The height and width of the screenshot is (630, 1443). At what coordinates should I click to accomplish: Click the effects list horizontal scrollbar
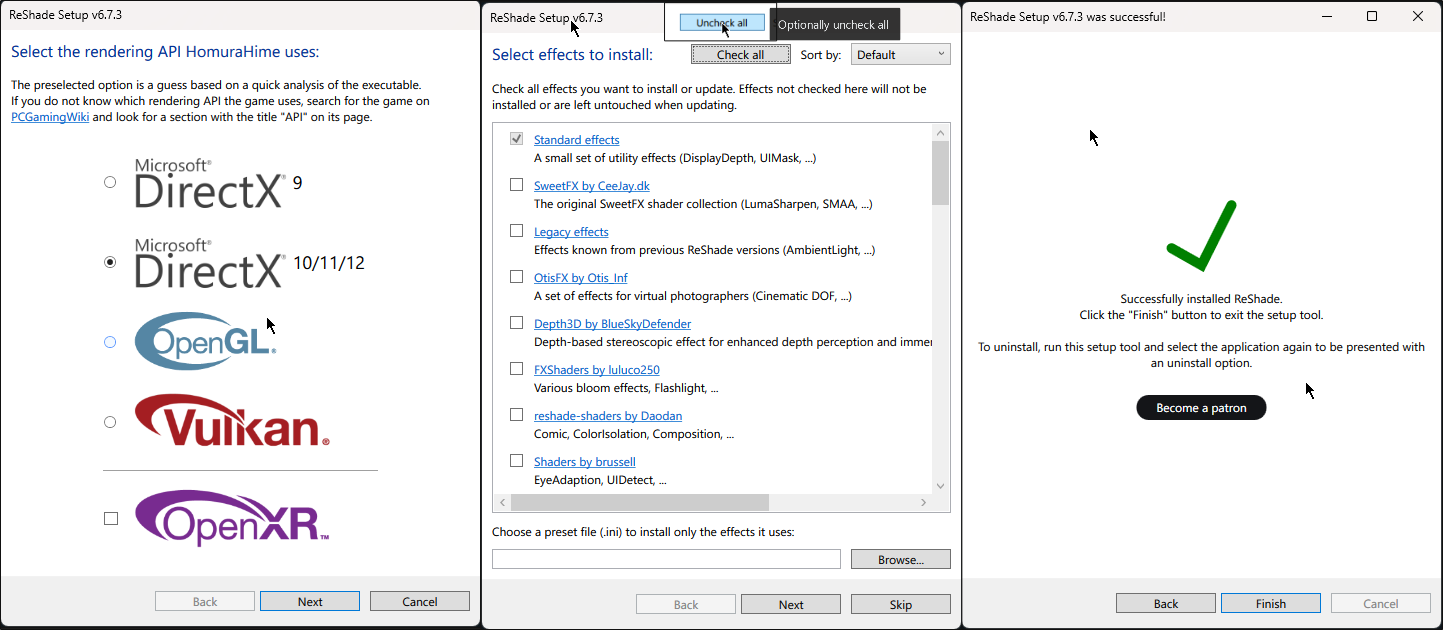pos(639,502)
